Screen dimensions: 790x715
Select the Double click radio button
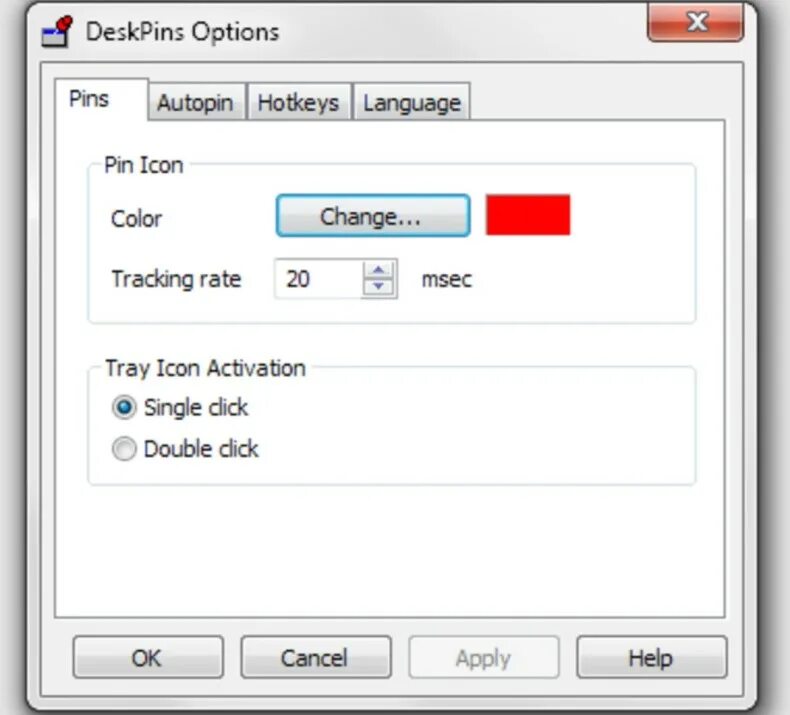coord(124,448)
